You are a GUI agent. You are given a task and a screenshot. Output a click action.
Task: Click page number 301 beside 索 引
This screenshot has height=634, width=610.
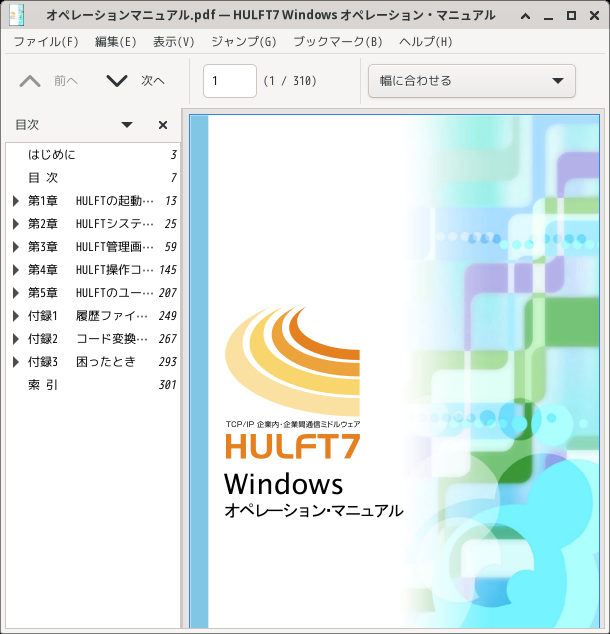(x=168, y=385)
